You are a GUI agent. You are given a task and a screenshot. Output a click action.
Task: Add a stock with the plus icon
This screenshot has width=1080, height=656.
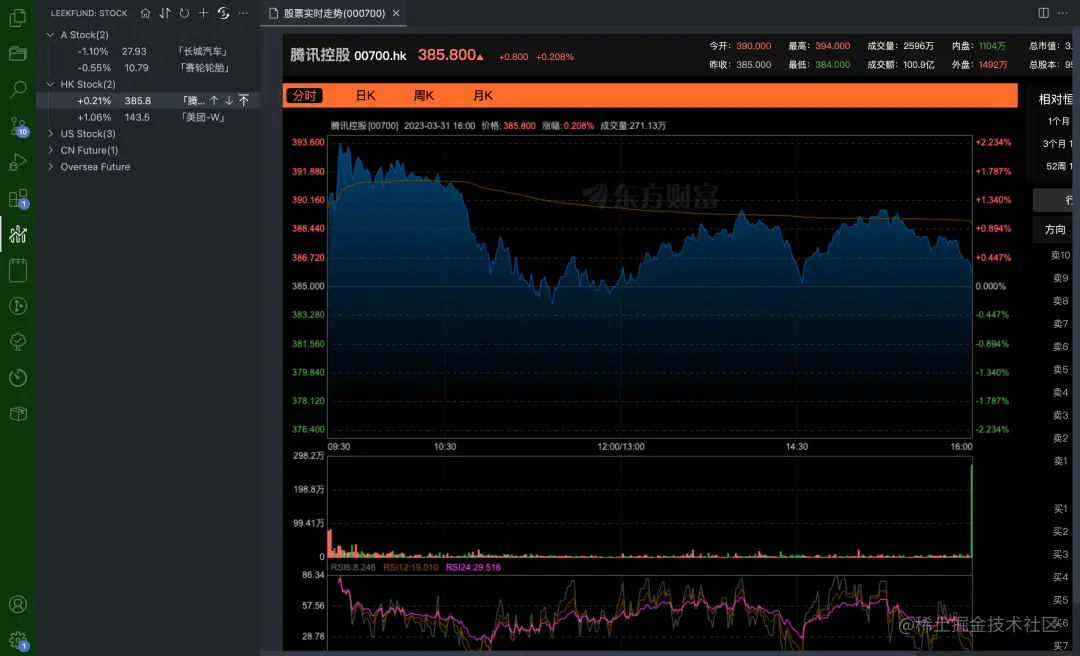(203, 13)
